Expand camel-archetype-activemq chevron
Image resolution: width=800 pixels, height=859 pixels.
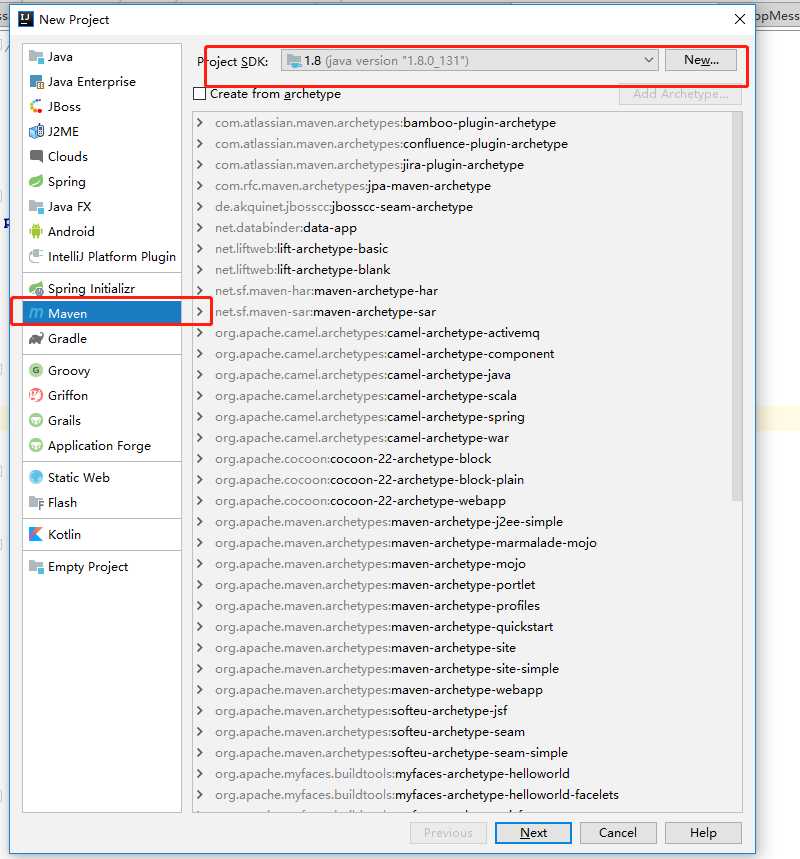point(200,333)
